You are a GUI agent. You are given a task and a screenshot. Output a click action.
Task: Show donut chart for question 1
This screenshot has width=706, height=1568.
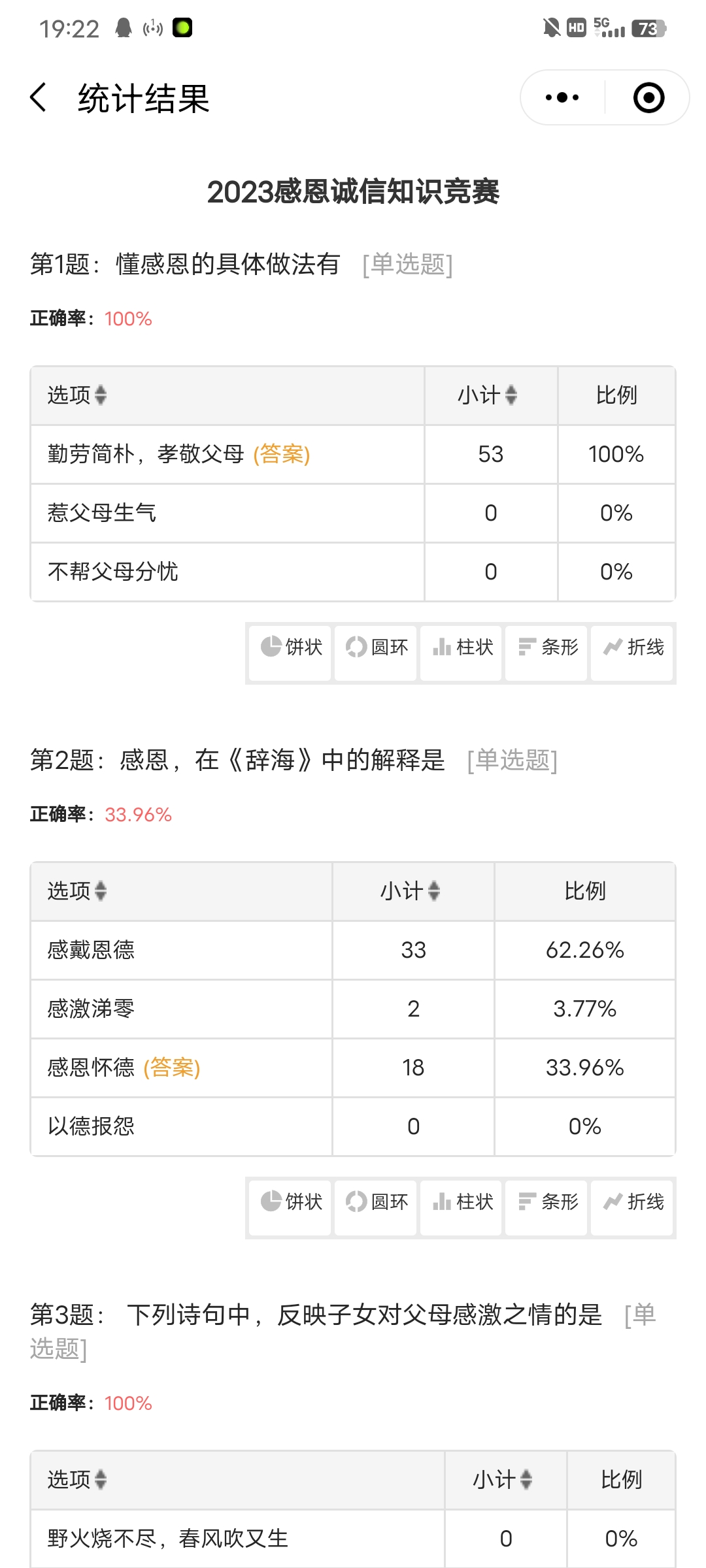[x=376, y=647]
